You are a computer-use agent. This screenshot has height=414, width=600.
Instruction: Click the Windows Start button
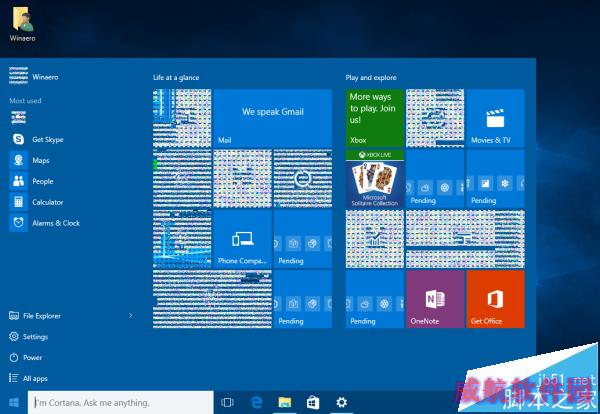[14, 403]
